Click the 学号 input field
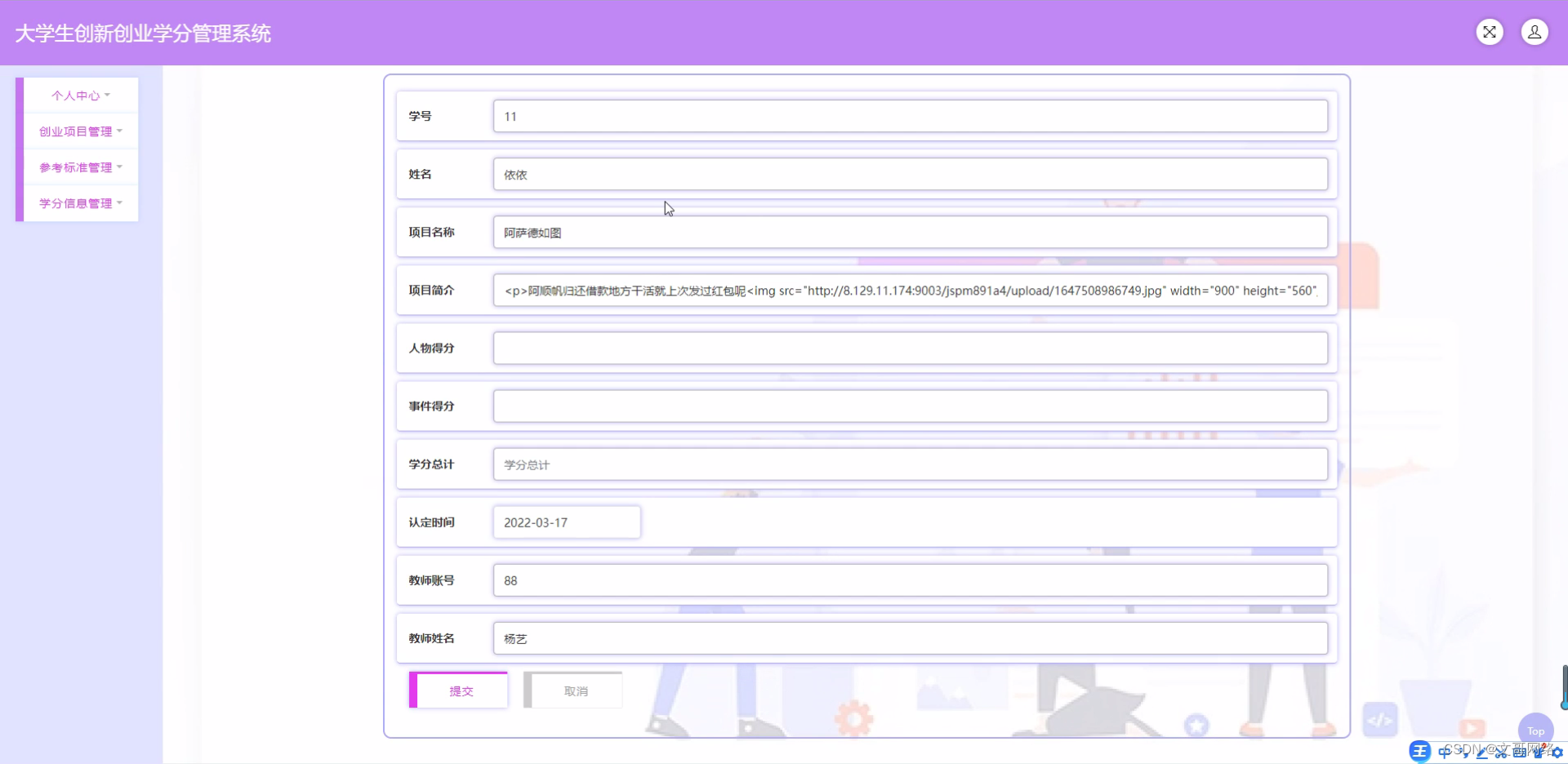The height and width of the screenshot is (764, 1568). click(911, 116)
